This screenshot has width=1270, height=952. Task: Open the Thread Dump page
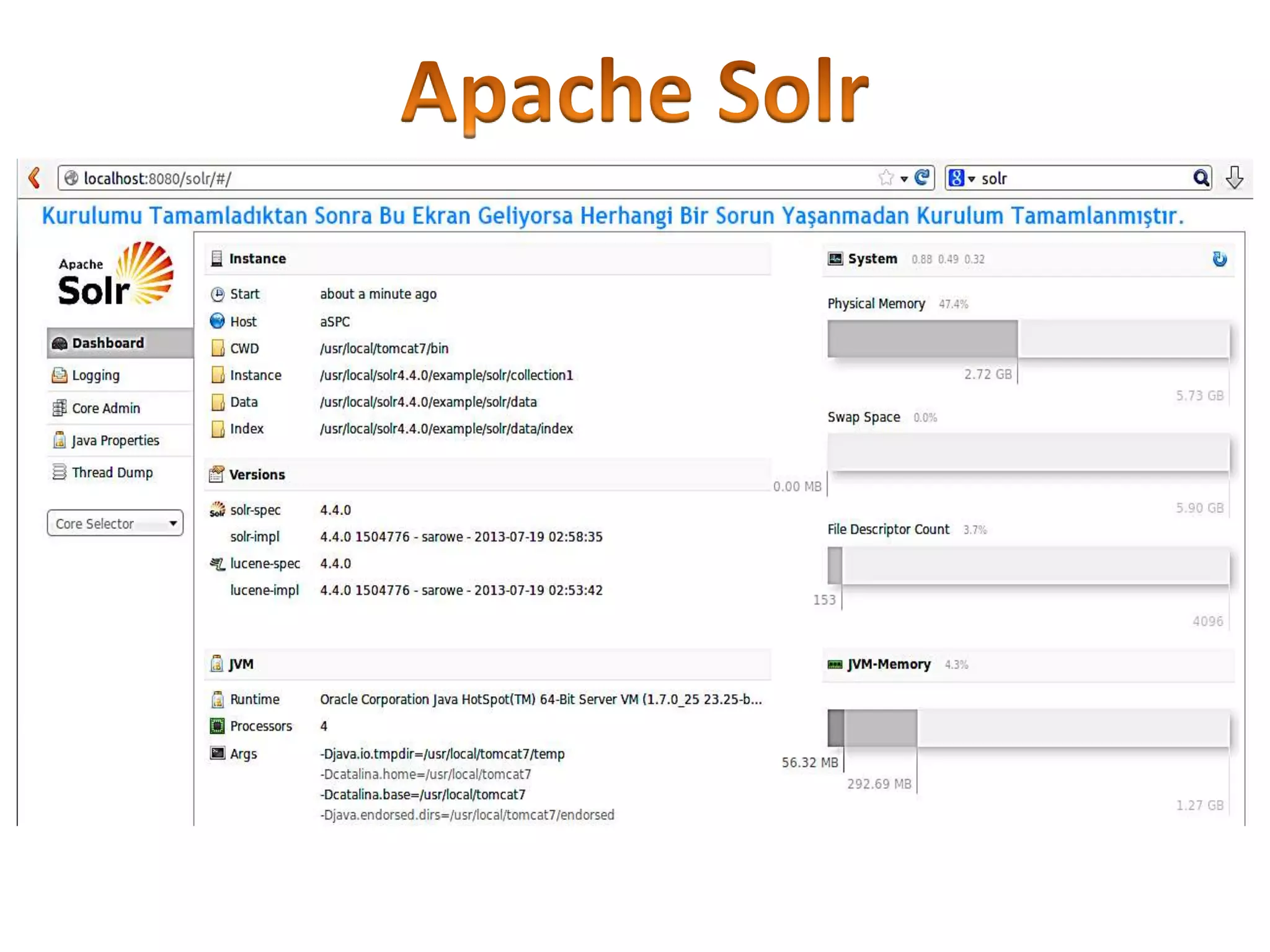[112, 473]
